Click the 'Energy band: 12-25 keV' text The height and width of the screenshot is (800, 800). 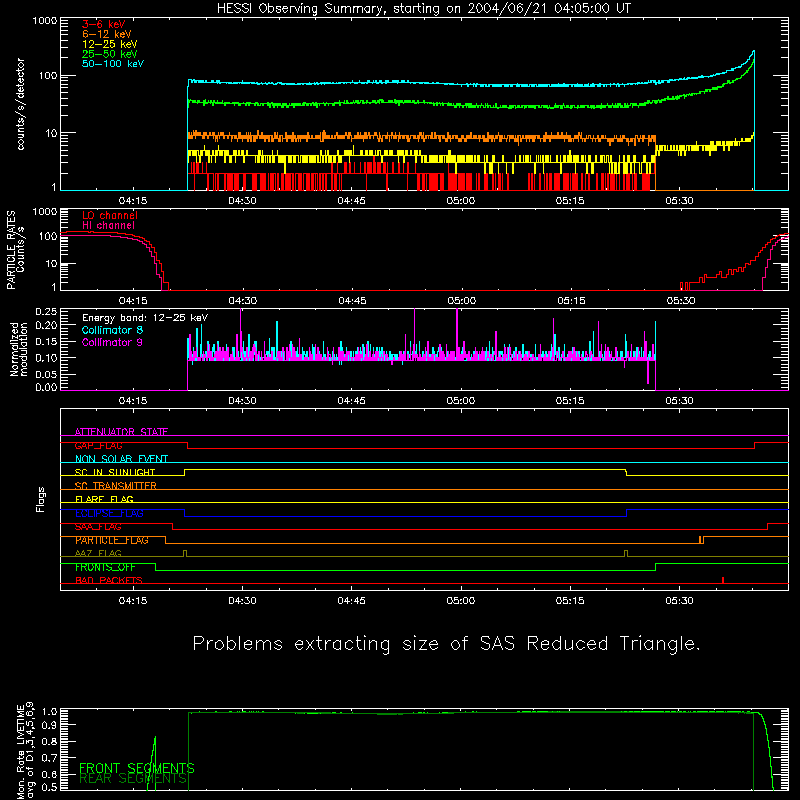(145, 318)
